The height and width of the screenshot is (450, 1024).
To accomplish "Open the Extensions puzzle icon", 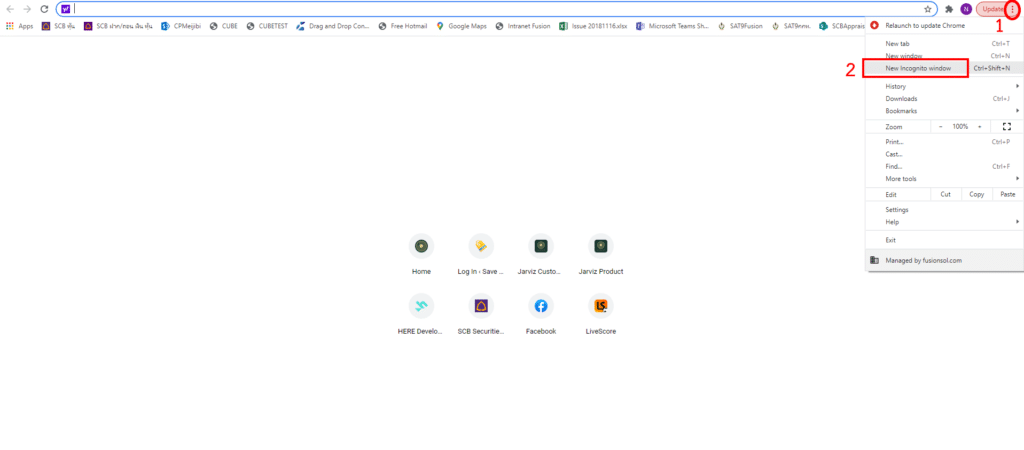I will pos(949,9).
